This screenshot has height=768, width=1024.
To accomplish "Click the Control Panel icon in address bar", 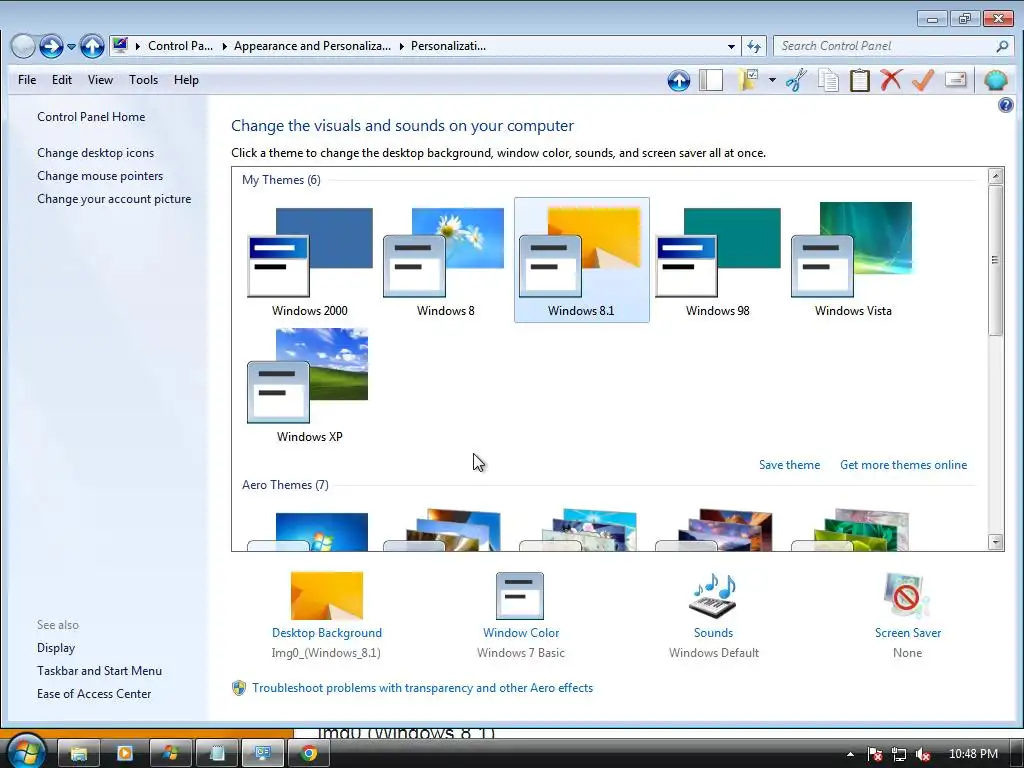I will (120, 45).
